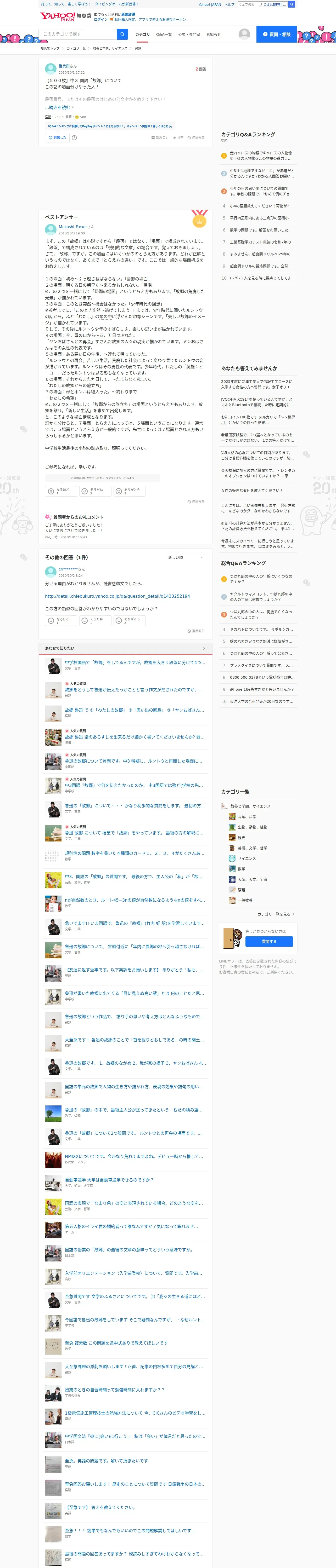Click the blue 質問する button in sidebar

tap(269, 941)
